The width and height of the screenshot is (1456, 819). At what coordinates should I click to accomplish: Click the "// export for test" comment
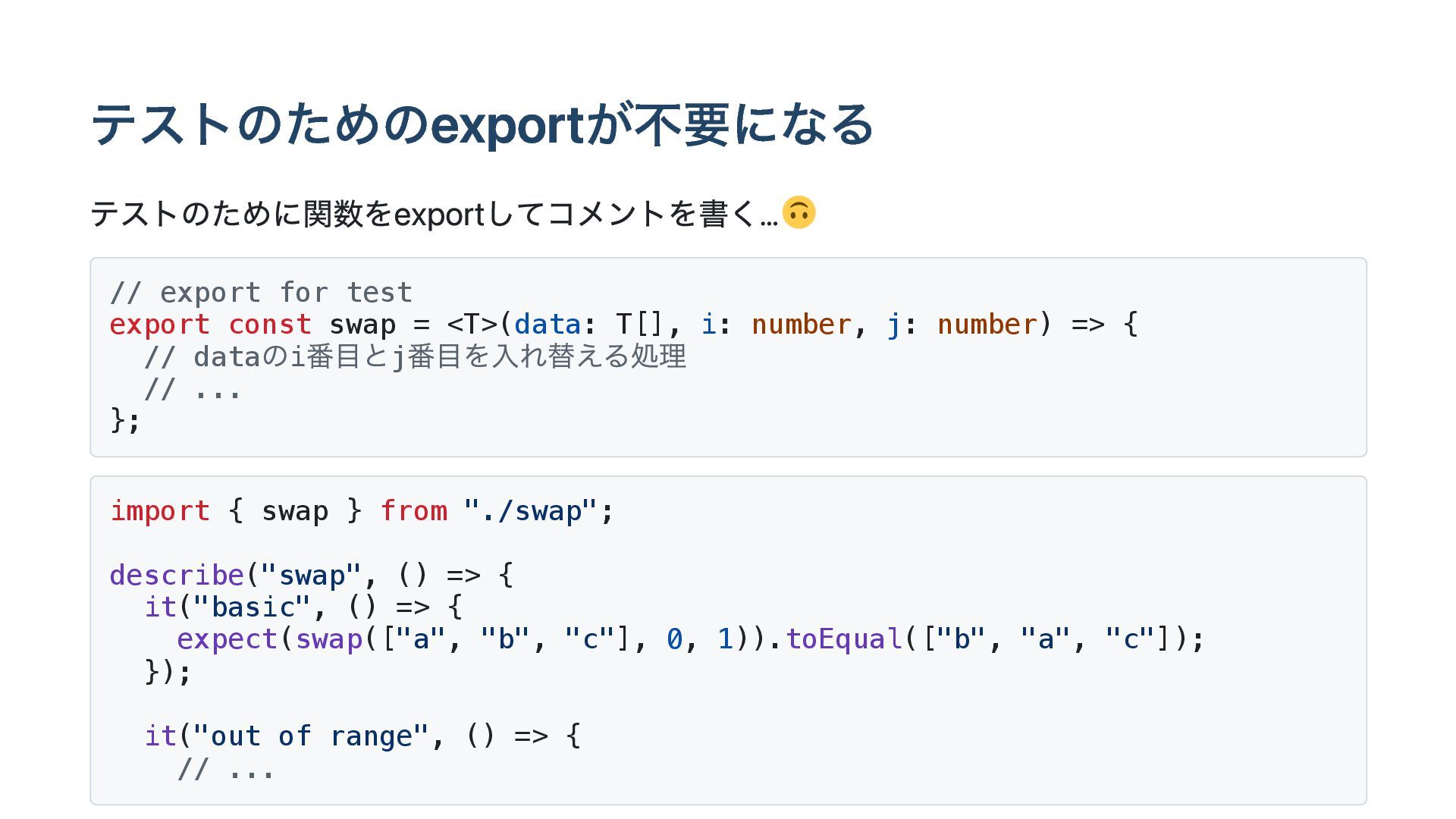point(261,293)
